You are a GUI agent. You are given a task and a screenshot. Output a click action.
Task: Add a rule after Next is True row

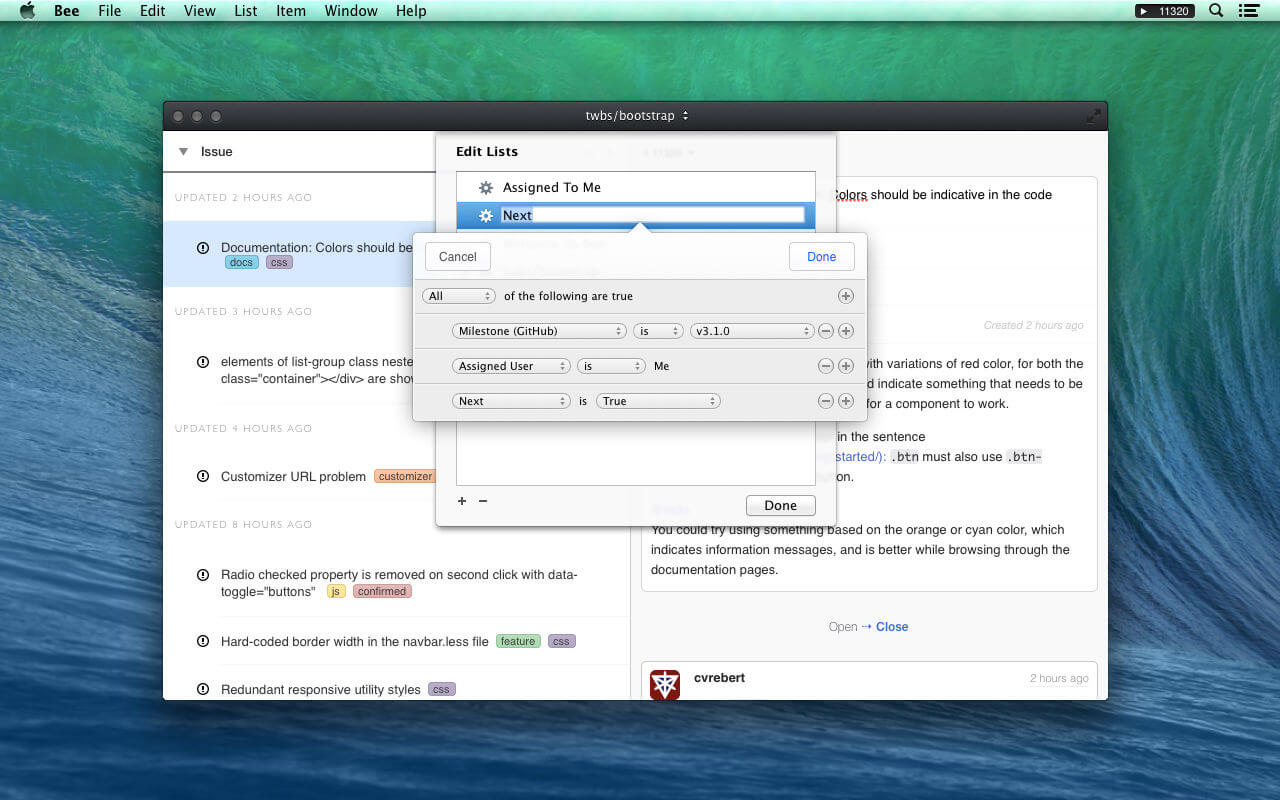[x=845, y=401]
